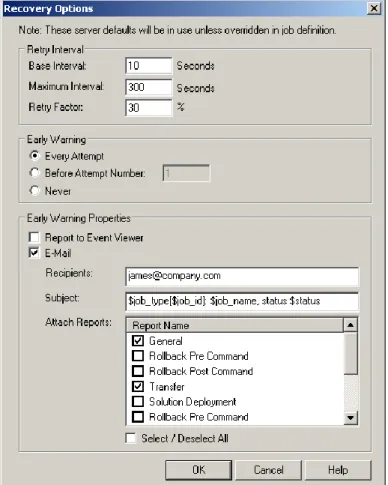Screen dimensions: 388x485
Task: Enable Report to Event Viewer checkbox
Action: [34, 237]
